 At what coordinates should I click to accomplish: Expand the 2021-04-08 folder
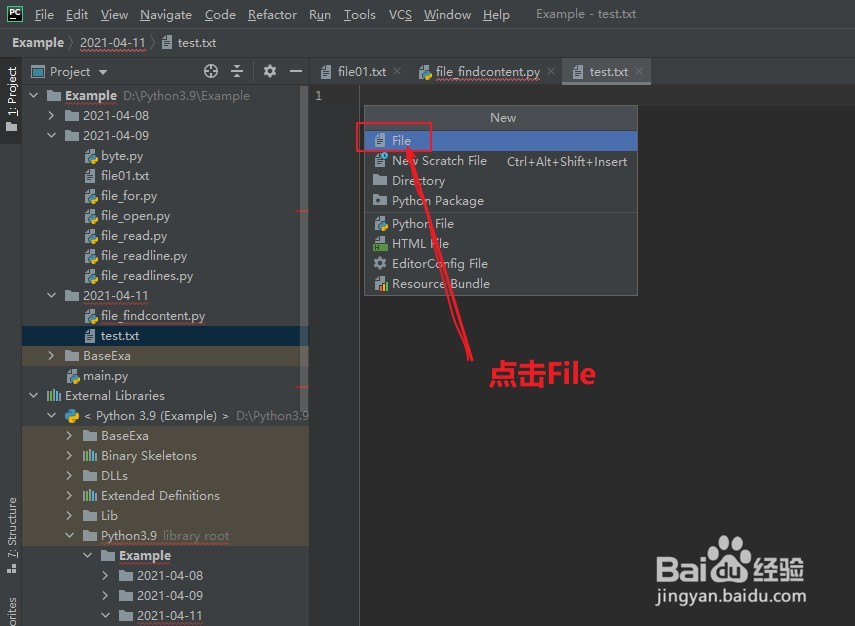tap(52, 115)
